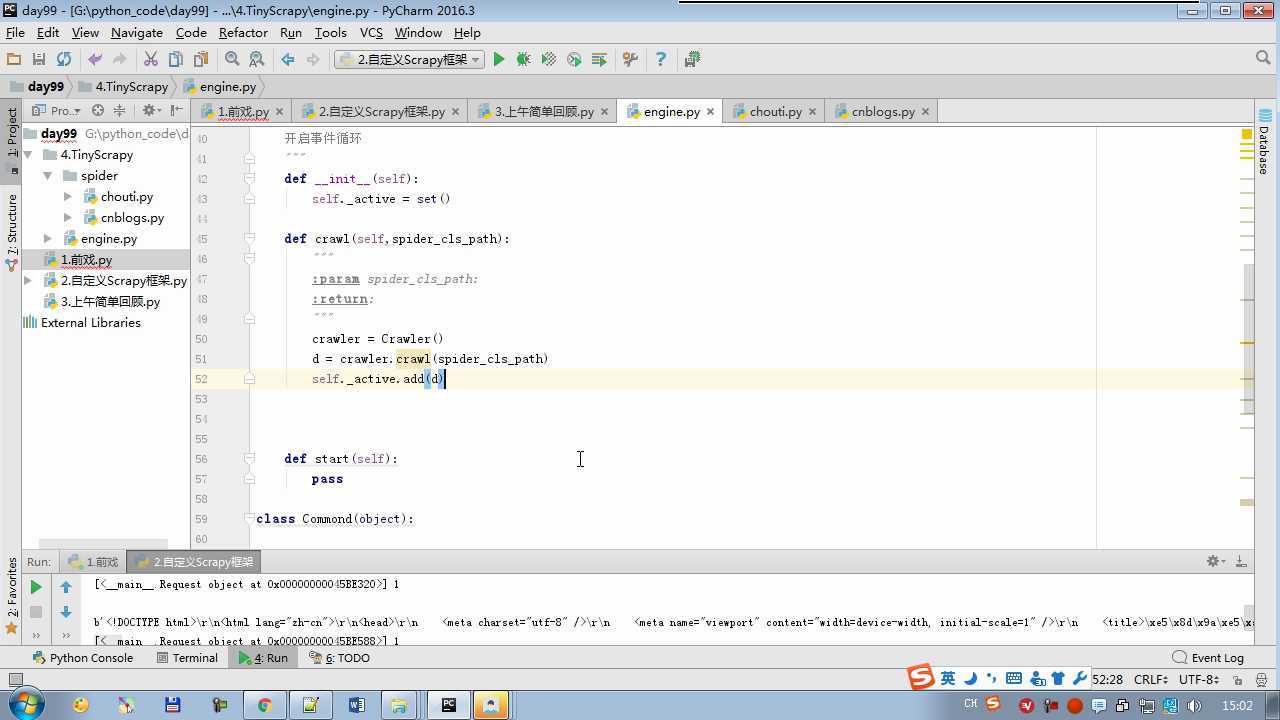
Task: Navigate back with the blue left arrow
Action: point(288,60)
